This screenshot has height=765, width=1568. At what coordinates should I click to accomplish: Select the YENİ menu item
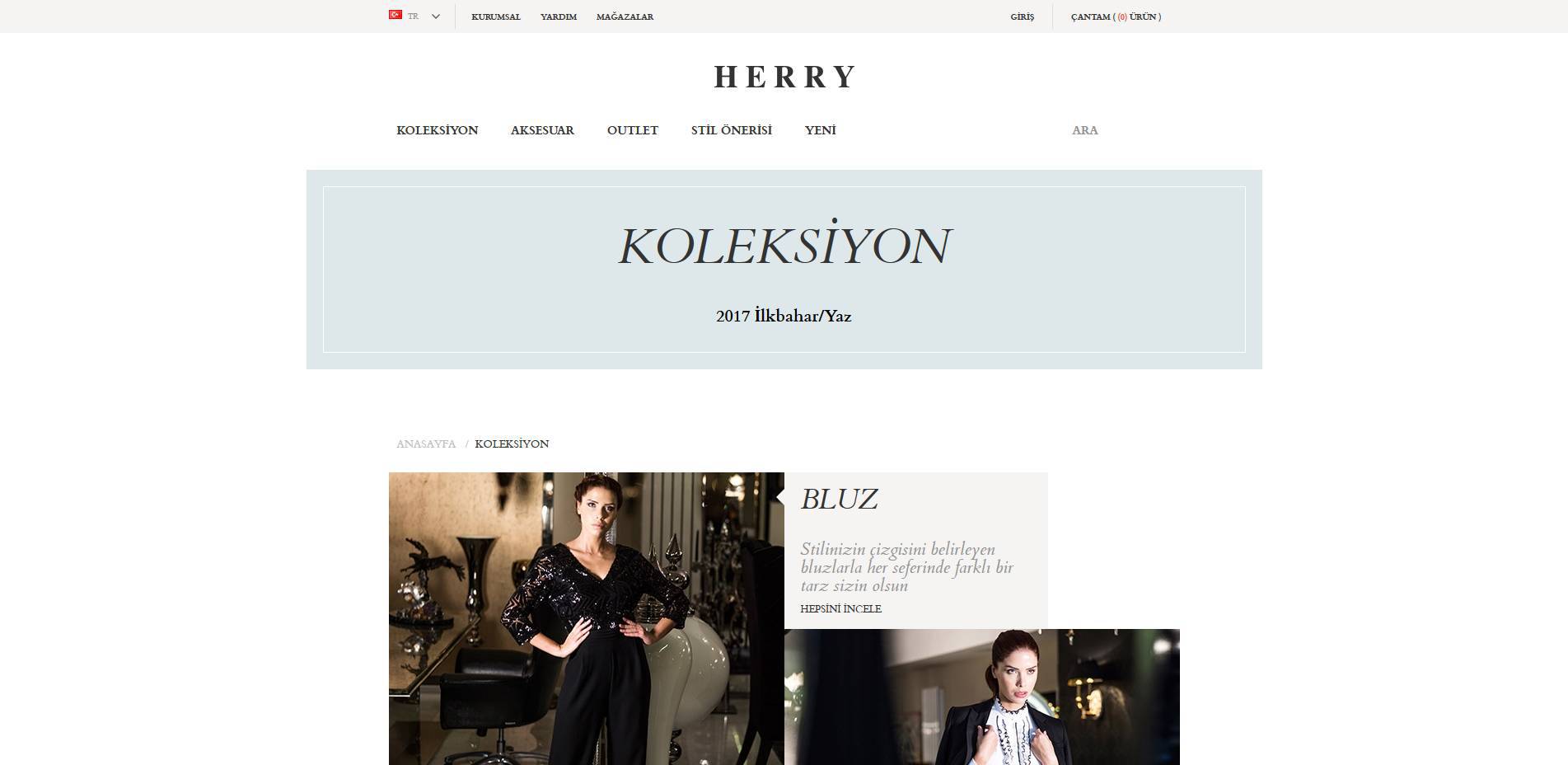tap(821, 130)
